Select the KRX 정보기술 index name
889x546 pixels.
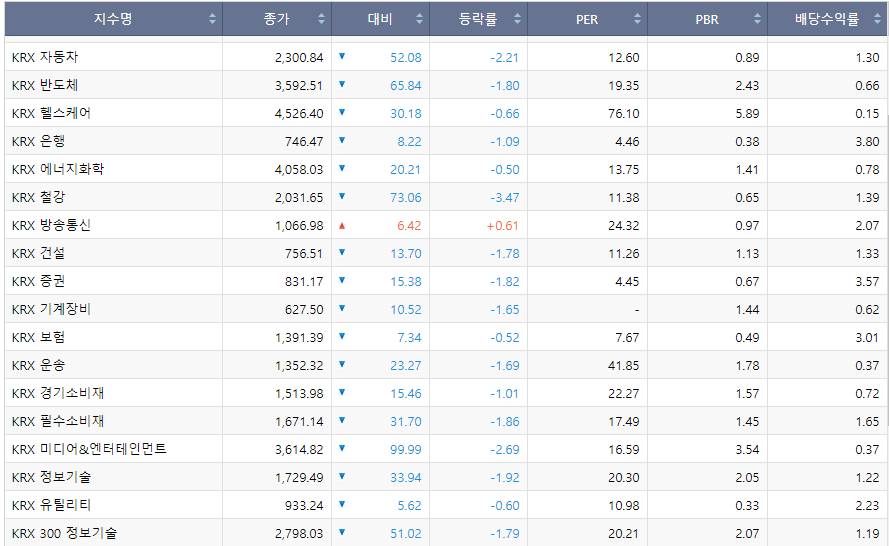point(51,477)
